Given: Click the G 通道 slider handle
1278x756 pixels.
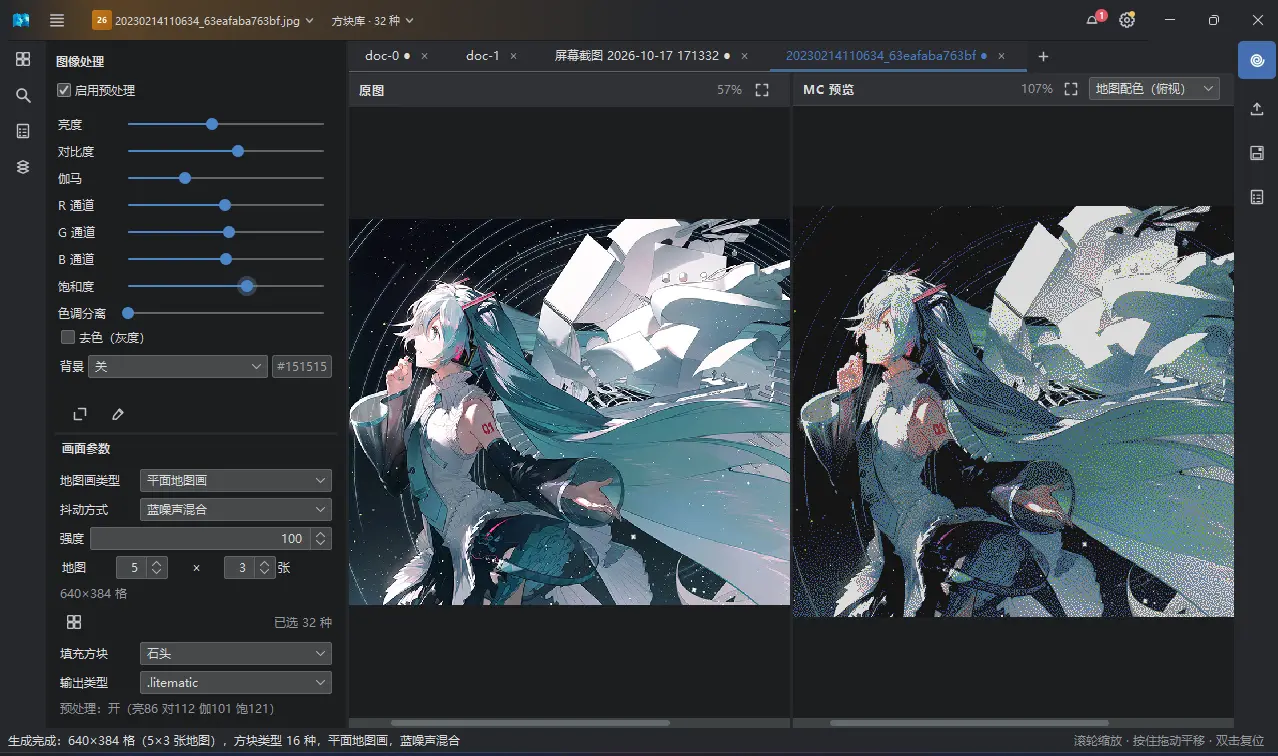Looking at the screenshot, I should coord(229,232).
